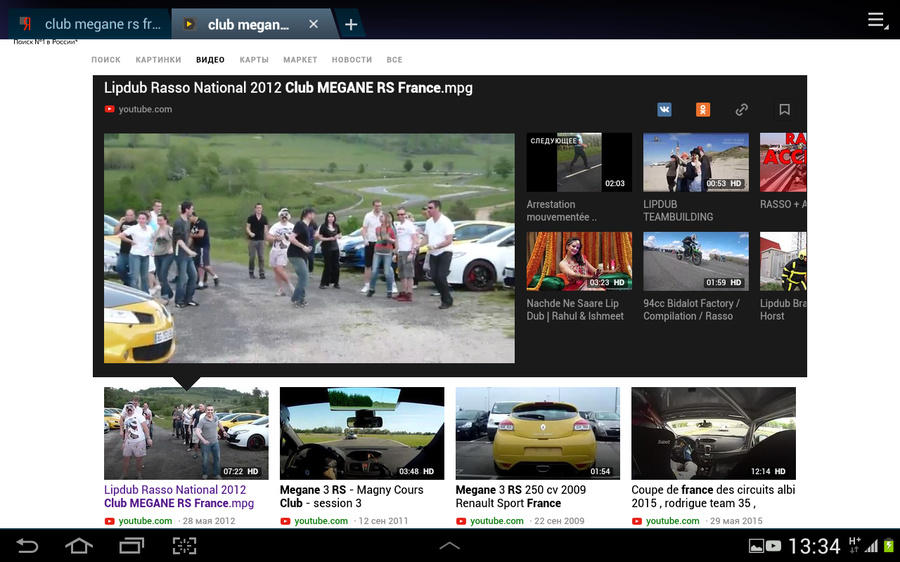Click 'Megane 3 RS - Magny Cours Club' link
The image size is (900, 562).
(x=351, y=497)
